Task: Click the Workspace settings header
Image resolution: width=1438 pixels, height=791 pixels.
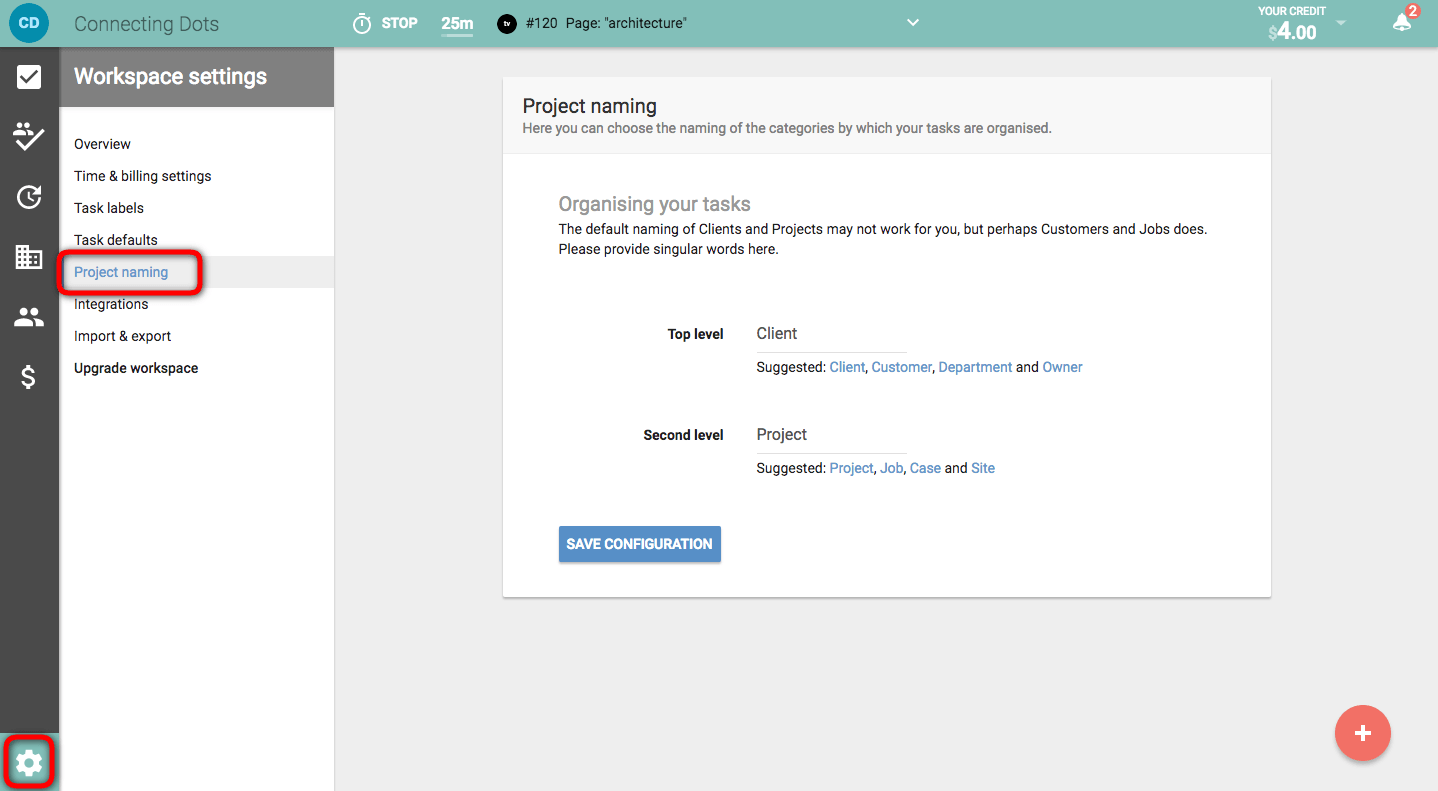Action: (170, 77)
